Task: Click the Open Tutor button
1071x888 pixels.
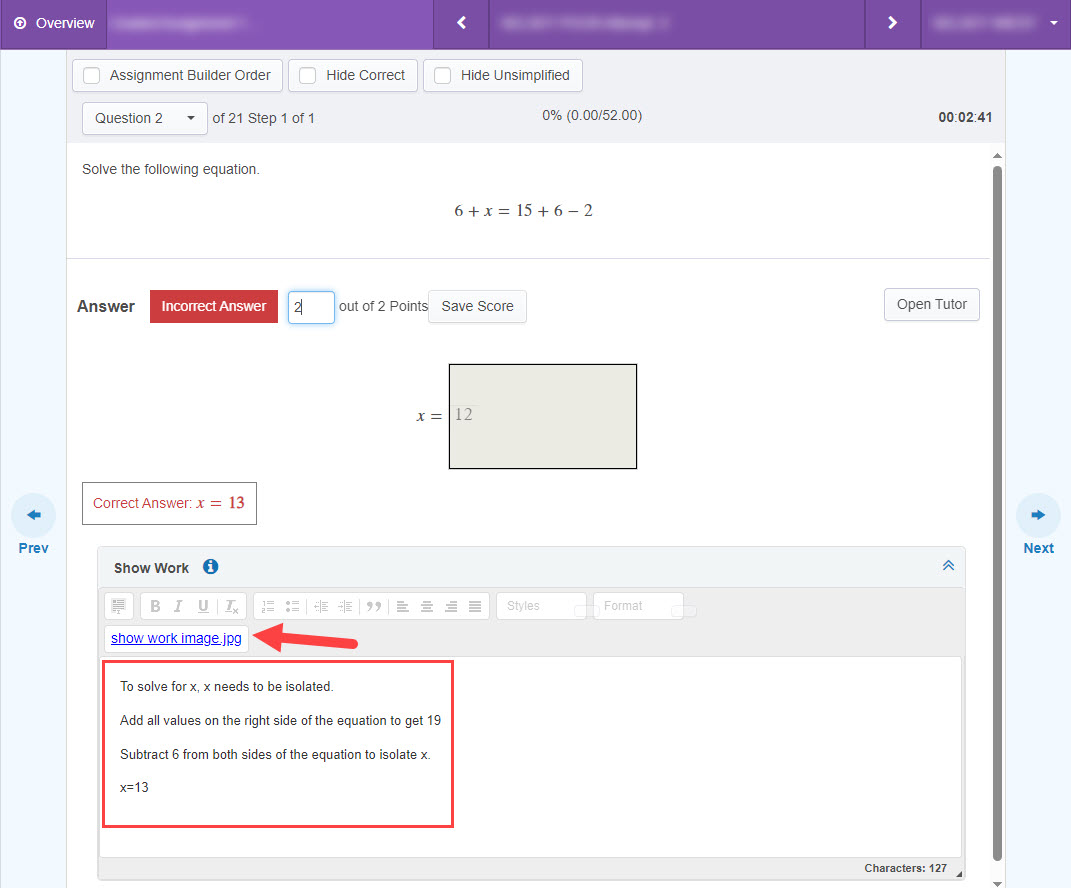Action: pyautogui.click(x=931, y=305)
